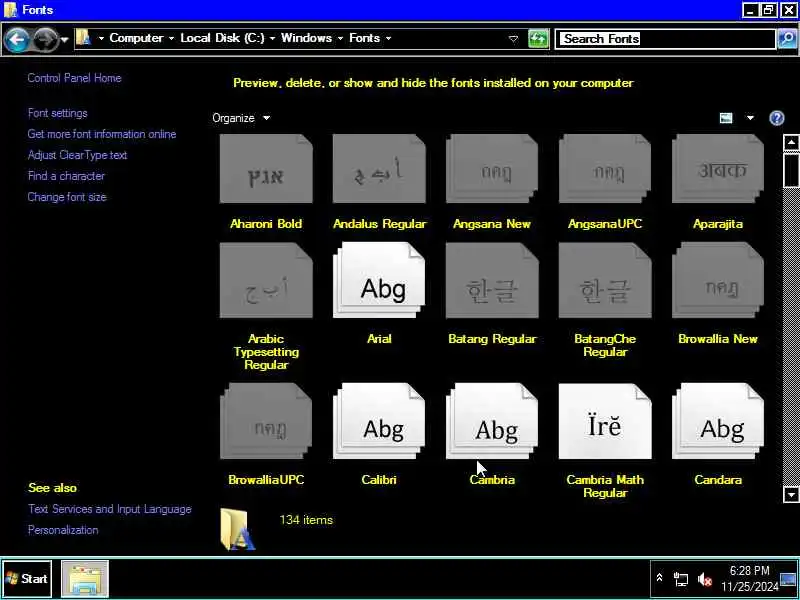Open Get more font information online
This screenshot has height=600, width=800.
(102, 134)
